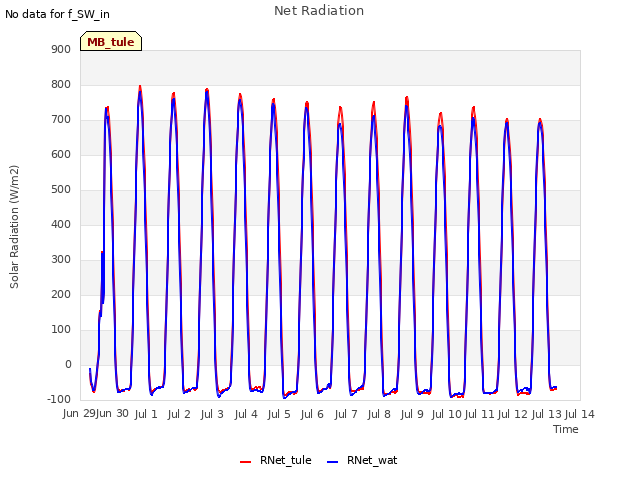Screen dimensions: 640x480
Task: Click the 900 y-axis tick label
Action: 61,49
